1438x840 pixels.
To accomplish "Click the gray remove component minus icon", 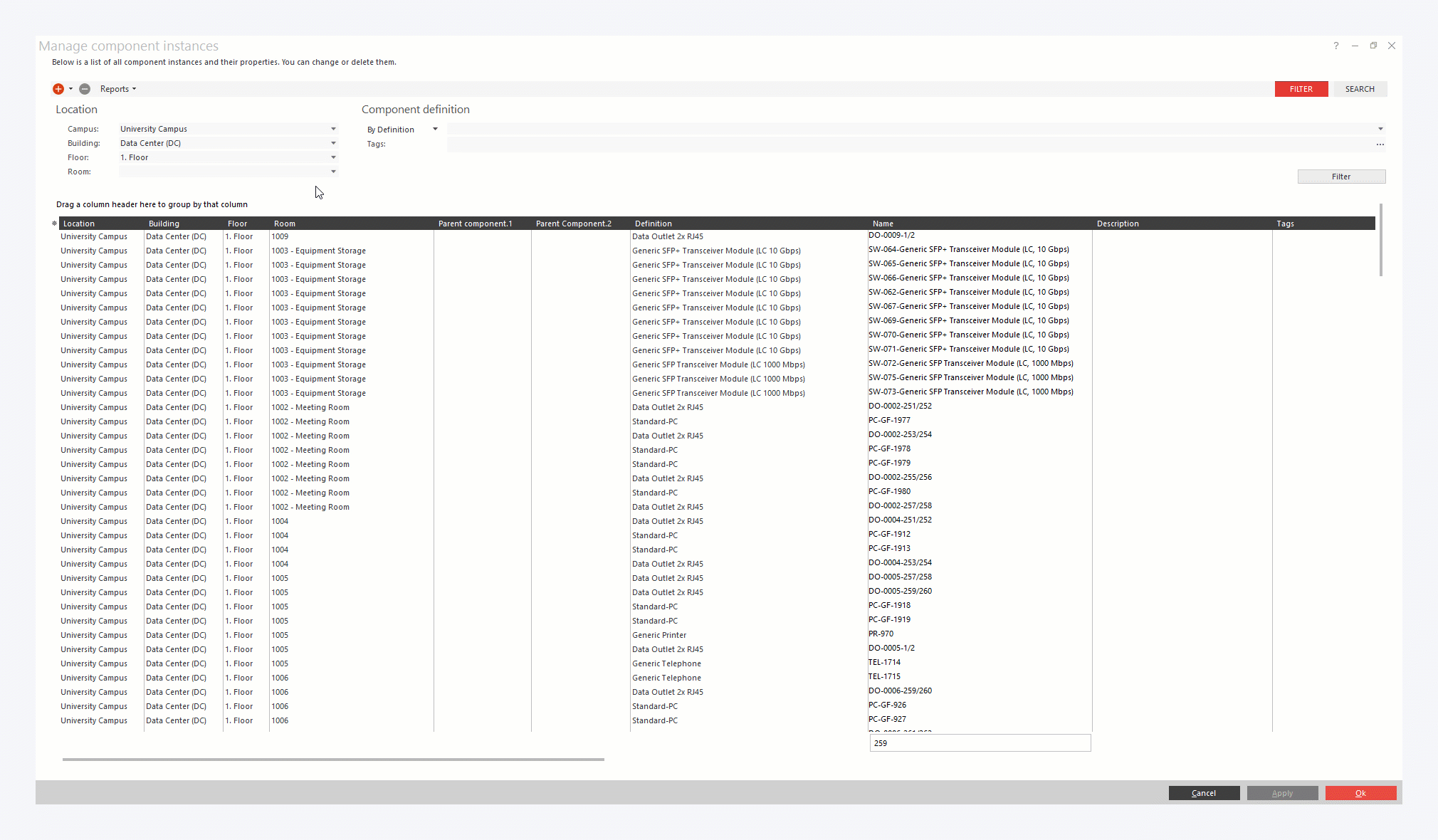I will [x=85, y=89].
